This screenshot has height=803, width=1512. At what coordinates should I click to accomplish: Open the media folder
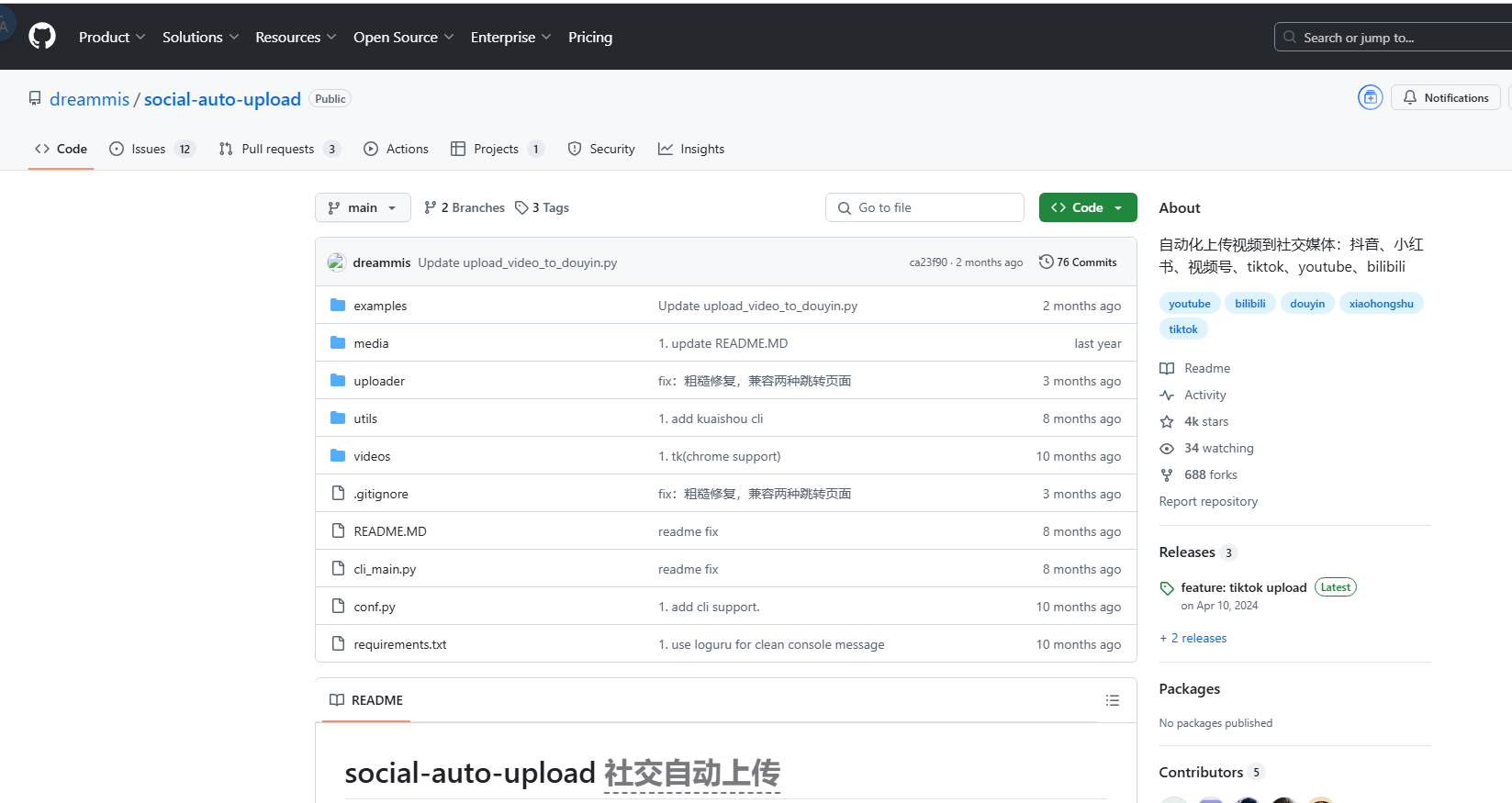(x=371, y=343)
